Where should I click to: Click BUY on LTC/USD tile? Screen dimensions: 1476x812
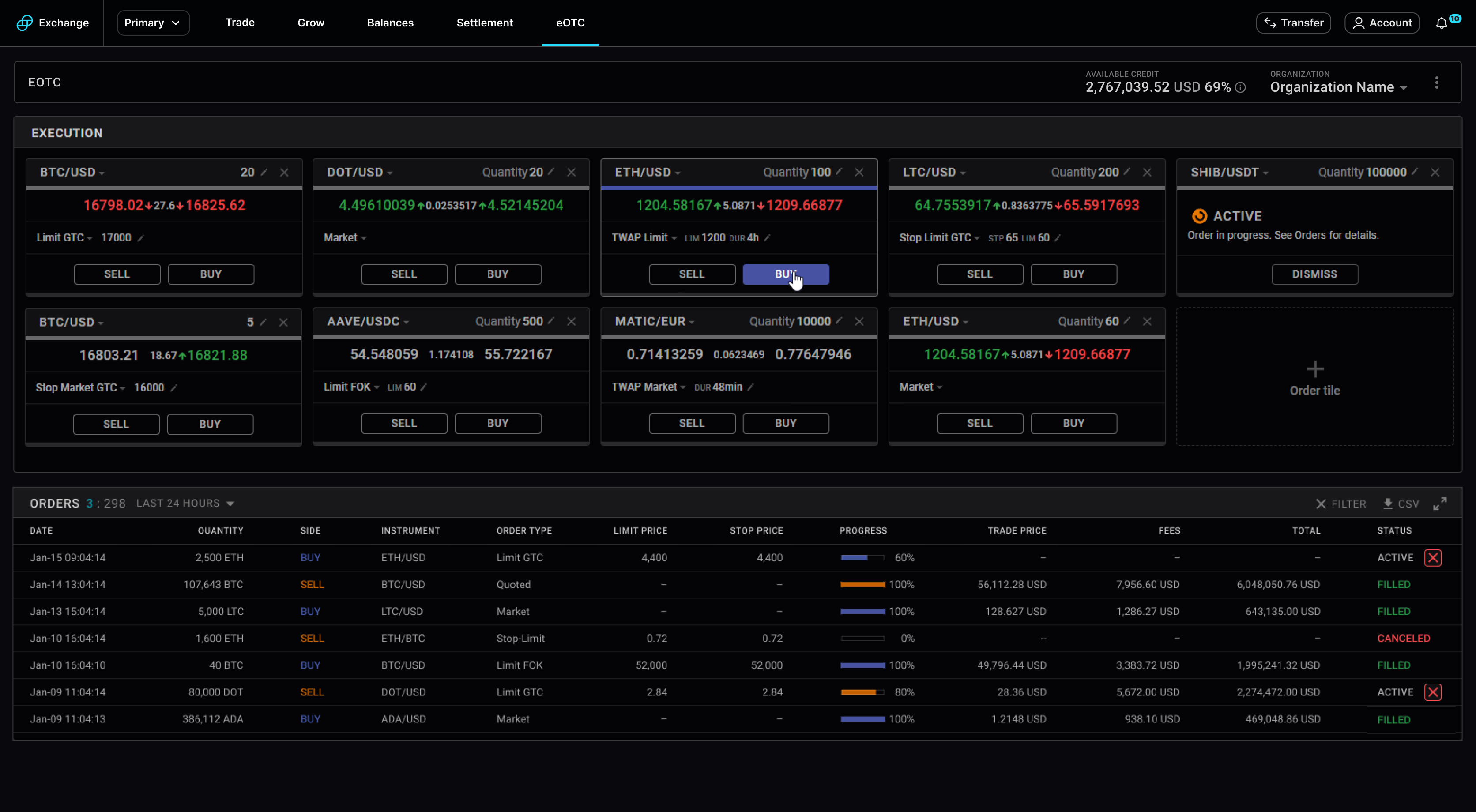point(1073,274)
